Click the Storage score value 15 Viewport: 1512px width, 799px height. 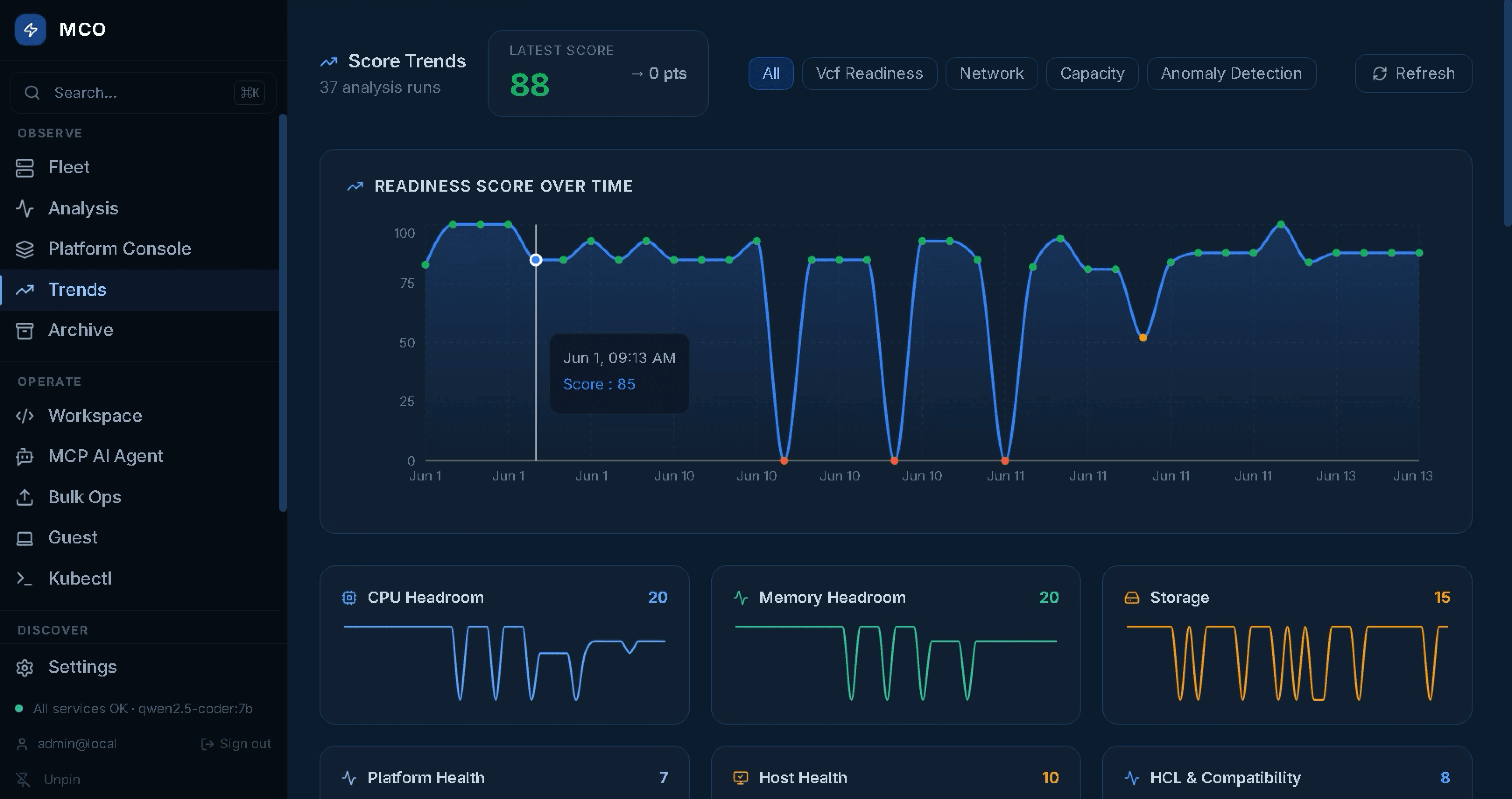click(x=1442, y=598)
